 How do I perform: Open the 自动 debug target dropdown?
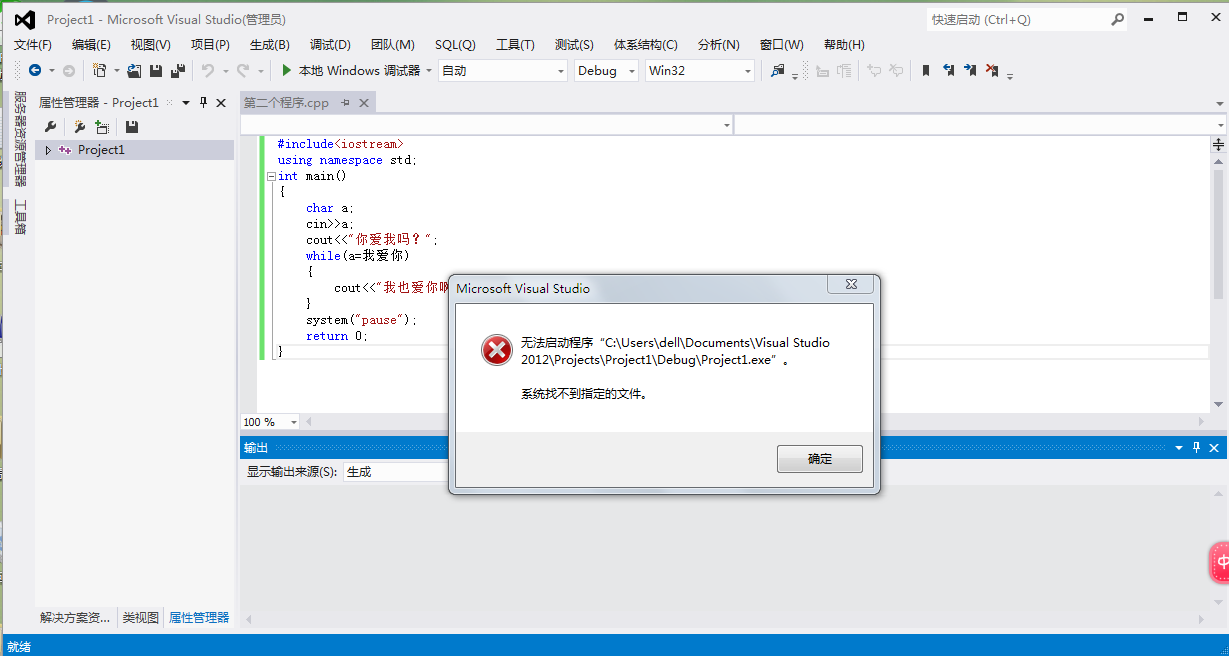(560, 71)
